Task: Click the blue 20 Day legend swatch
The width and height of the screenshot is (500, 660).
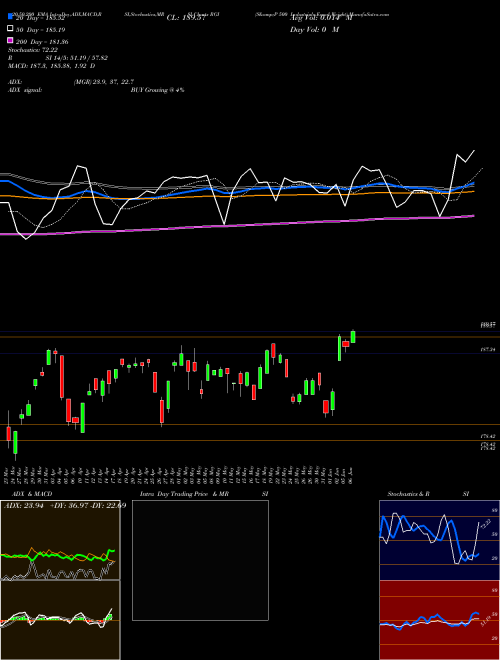Action: [x=10, y=17]
